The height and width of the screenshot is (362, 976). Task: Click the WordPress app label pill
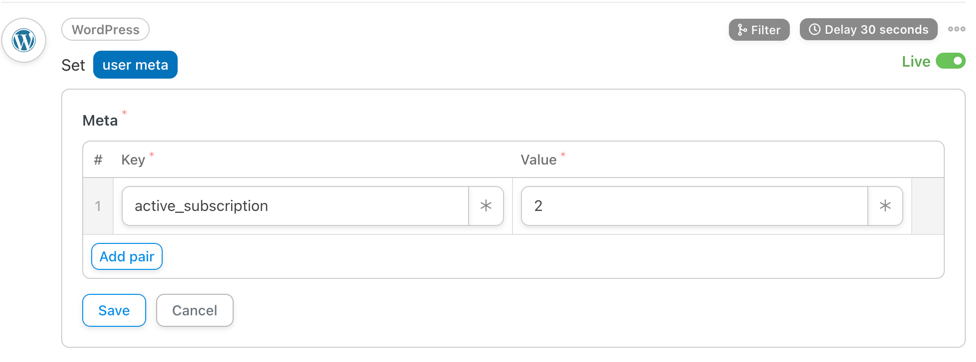105,29
